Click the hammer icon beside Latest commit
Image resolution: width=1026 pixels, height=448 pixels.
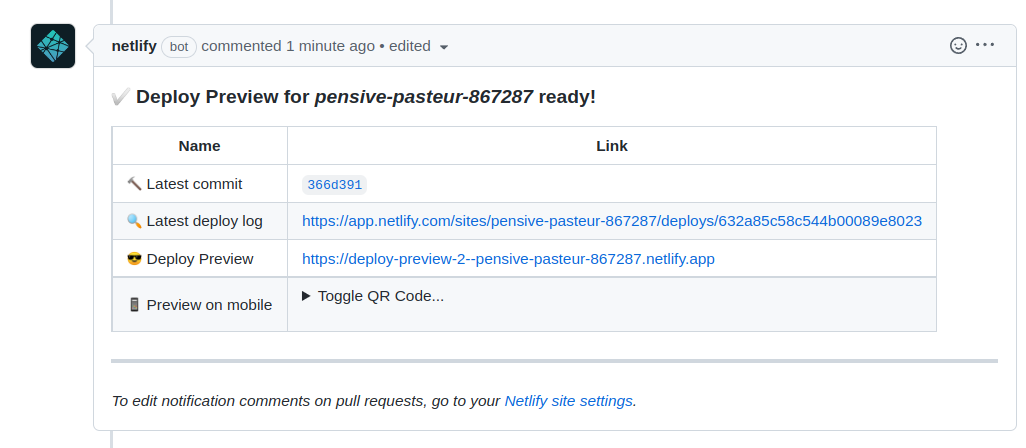134,184
